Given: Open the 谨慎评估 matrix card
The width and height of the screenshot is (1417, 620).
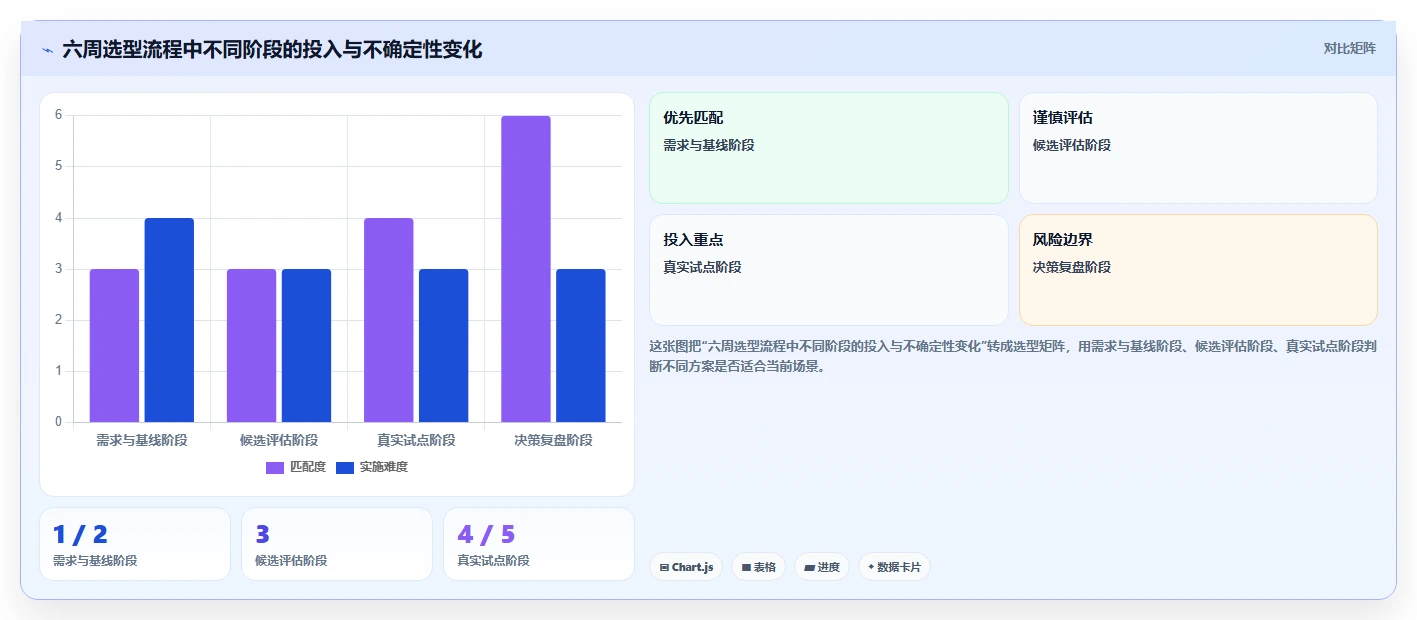Looking at the screenshot, I should pos(1198,148).
